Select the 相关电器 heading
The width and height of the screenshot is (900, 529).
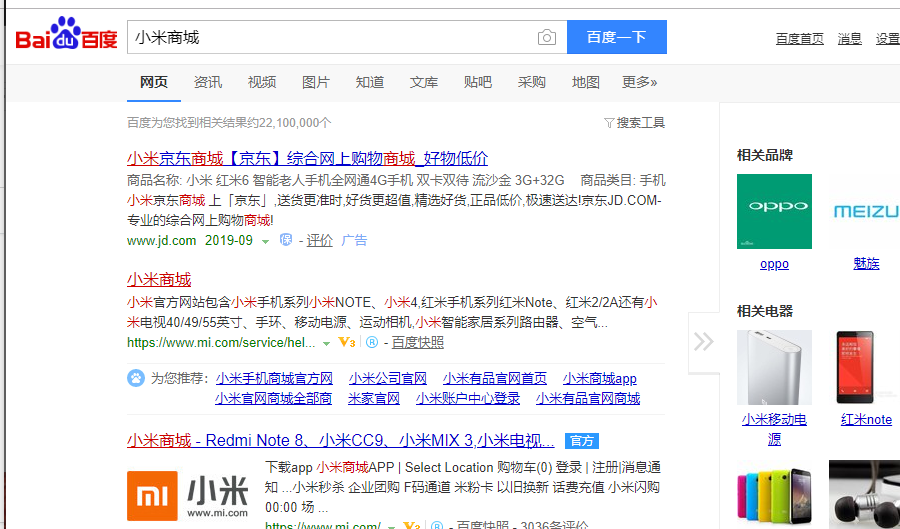click(765, 311)
